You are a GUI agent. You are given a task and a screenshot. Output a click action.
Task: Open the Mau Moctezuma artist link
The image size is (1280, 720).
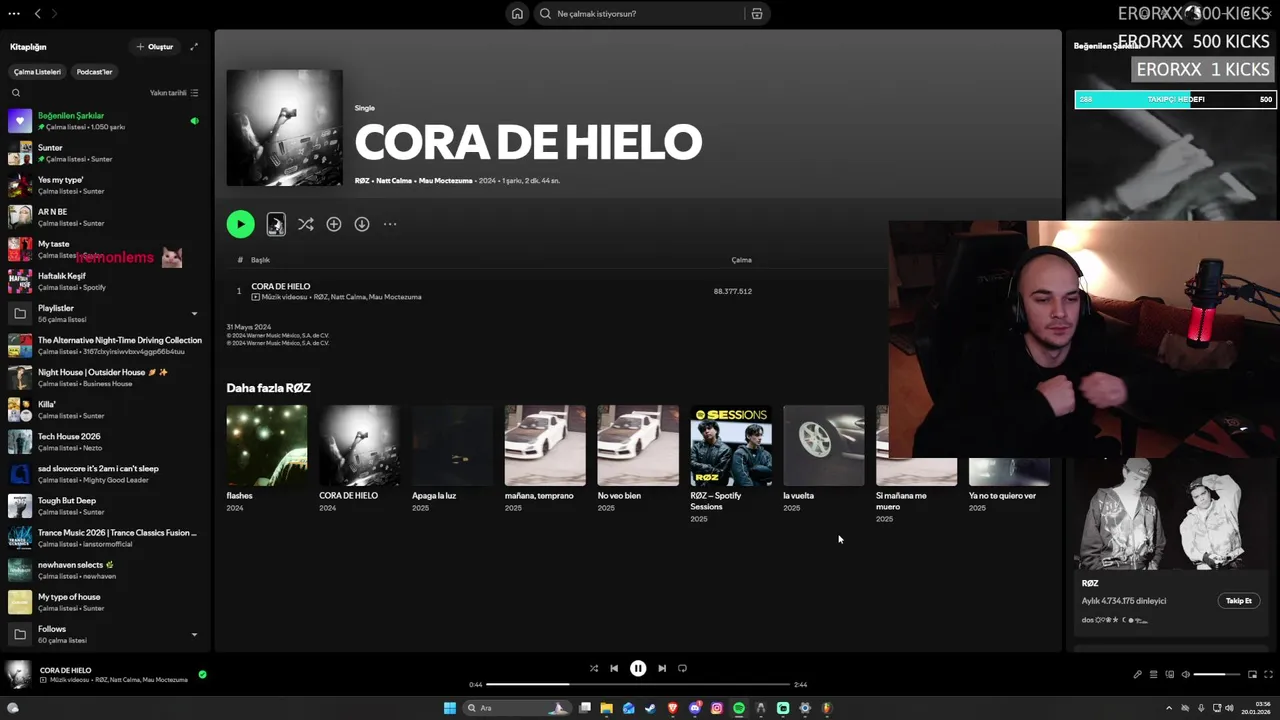(446, 181)
